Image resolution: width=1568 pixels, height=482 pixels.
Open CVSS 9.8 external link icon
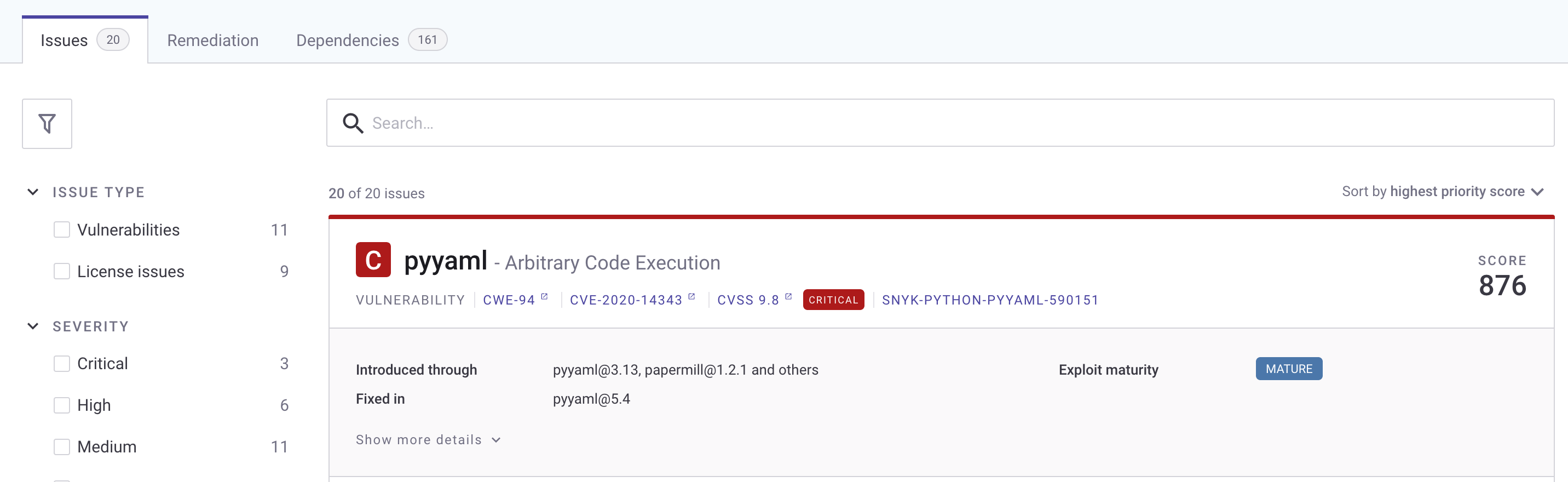pyautogui.click(x=788, y=296)
